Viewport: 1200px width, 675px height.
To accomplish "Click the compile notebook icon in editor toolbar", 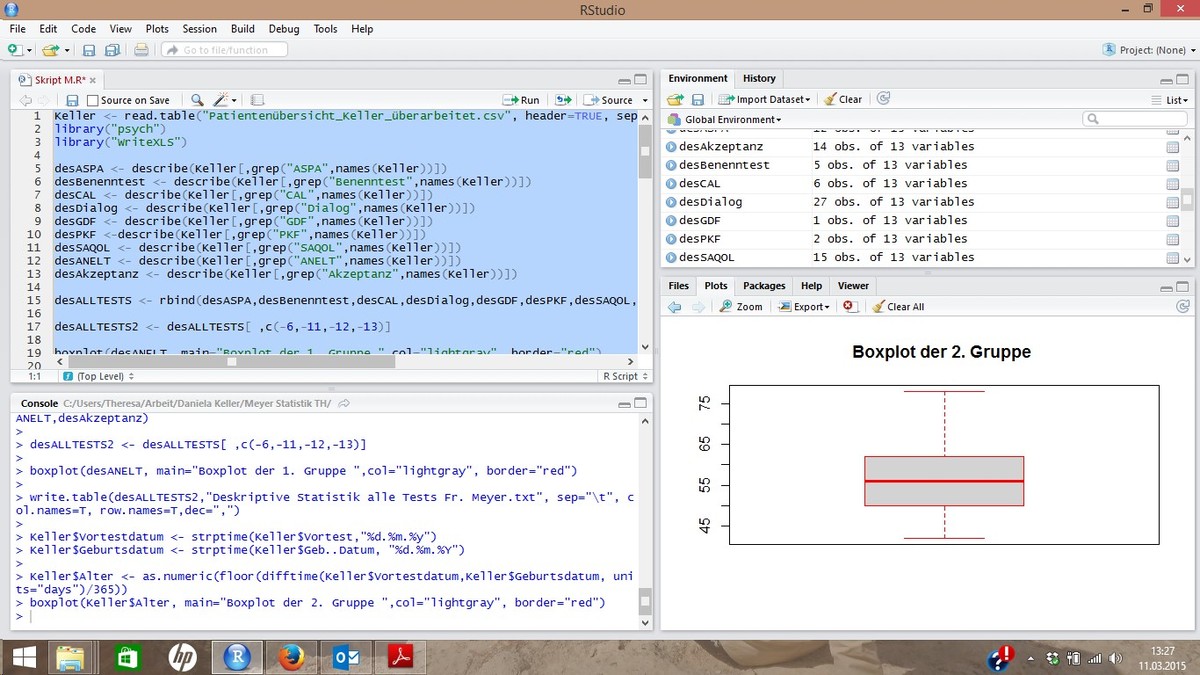I will pos(257,100).
